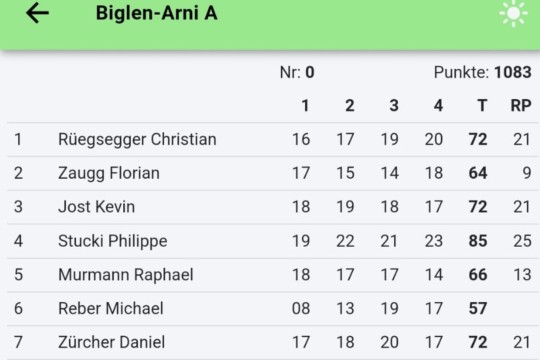Click Reber Michael's round 1 score 08

pyautogui.click(x=301, y=308)
